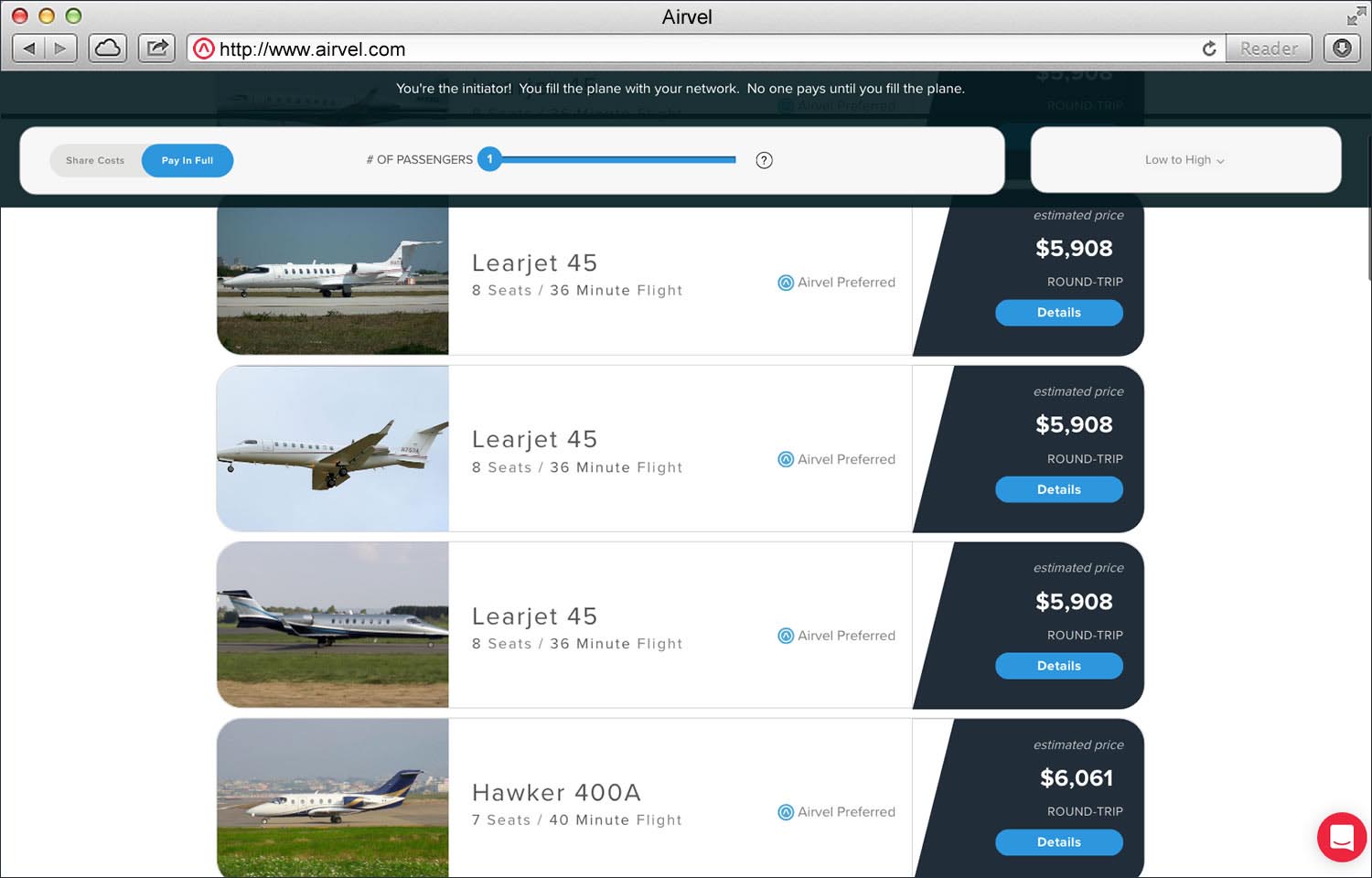This screenshot has height=878, width=1372.
Task: Click the browser back arrow button
Action: 29,48
